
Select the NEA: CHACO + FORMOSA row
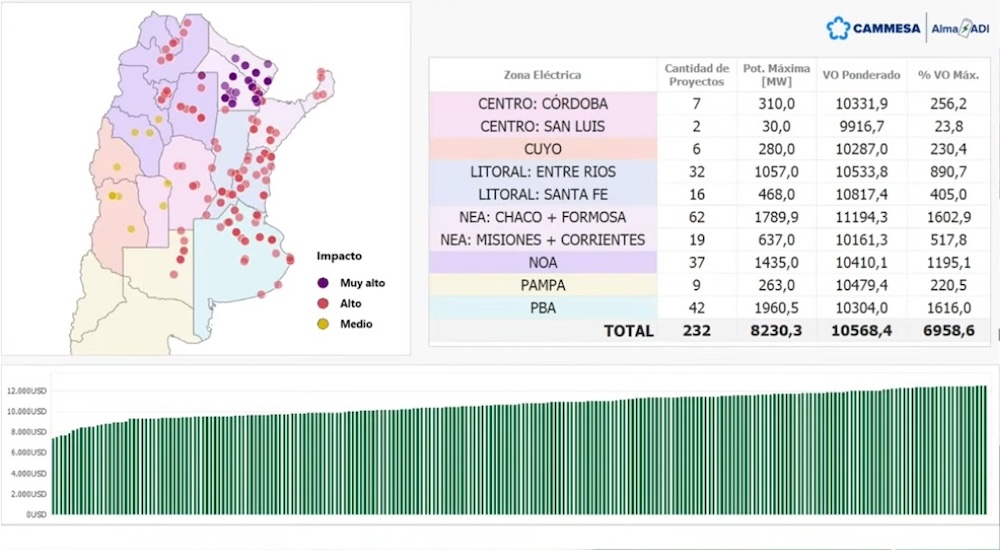pyautogui.click(x=710, y=217)
